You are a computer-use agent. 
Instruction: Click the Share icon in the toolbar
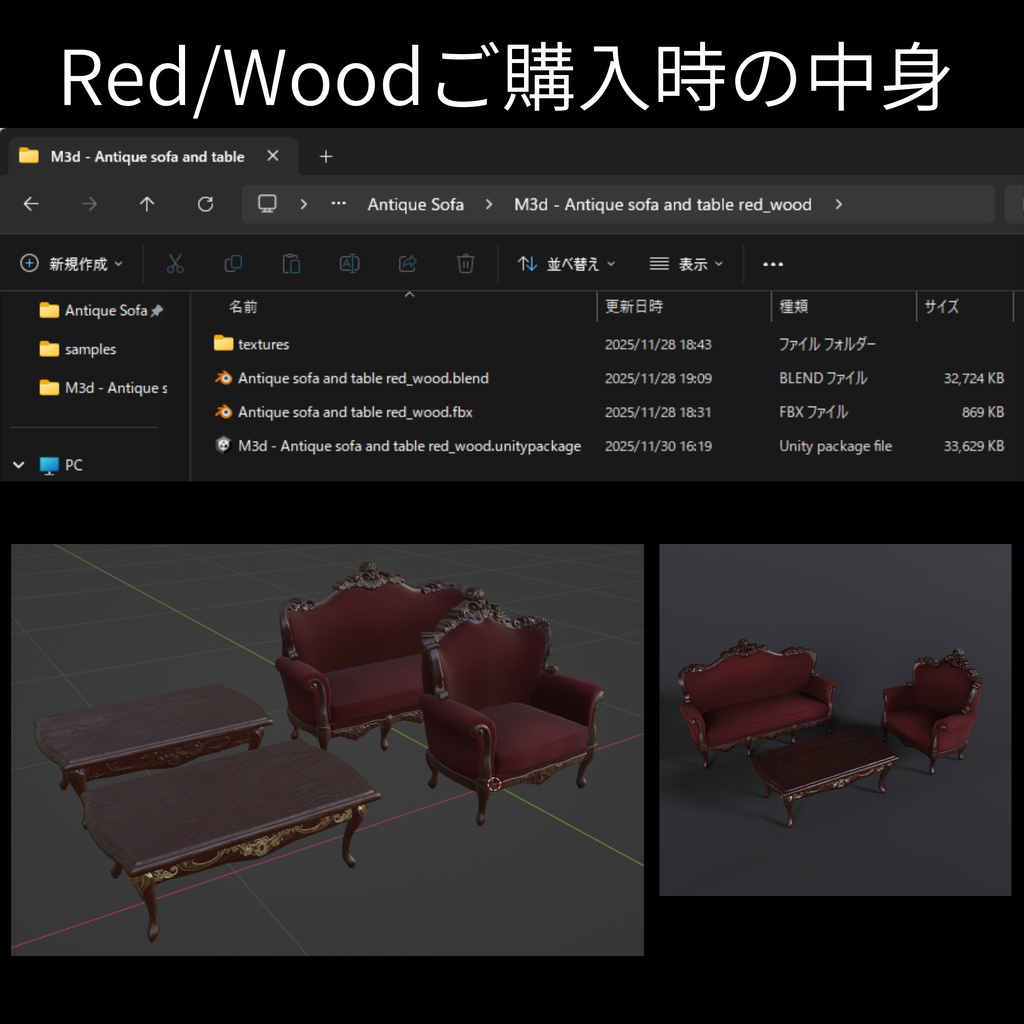[x=407, y=263]
